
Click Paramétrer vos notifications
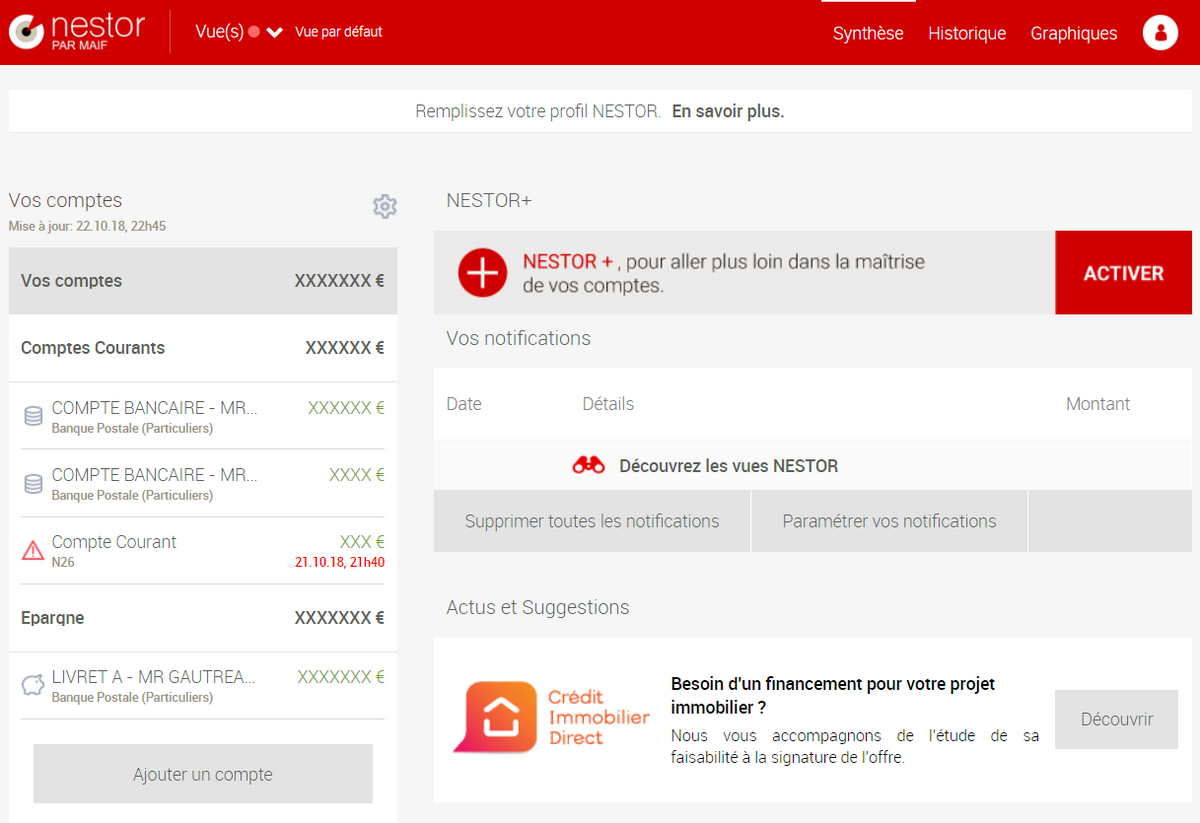click(889, 521)
